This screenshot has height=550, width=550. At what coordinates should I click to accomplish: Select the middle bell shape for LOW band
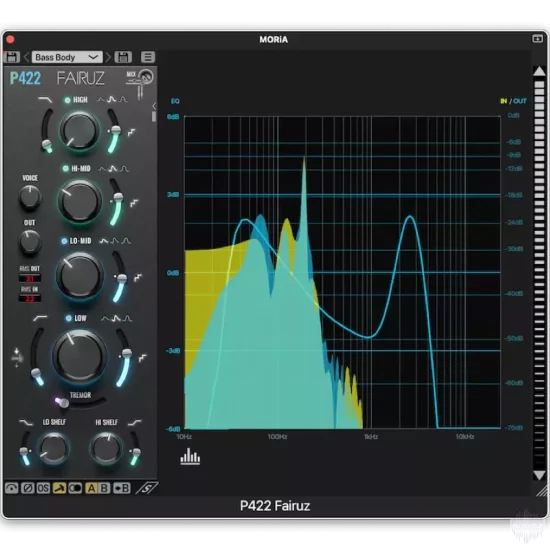coord(116,318)
